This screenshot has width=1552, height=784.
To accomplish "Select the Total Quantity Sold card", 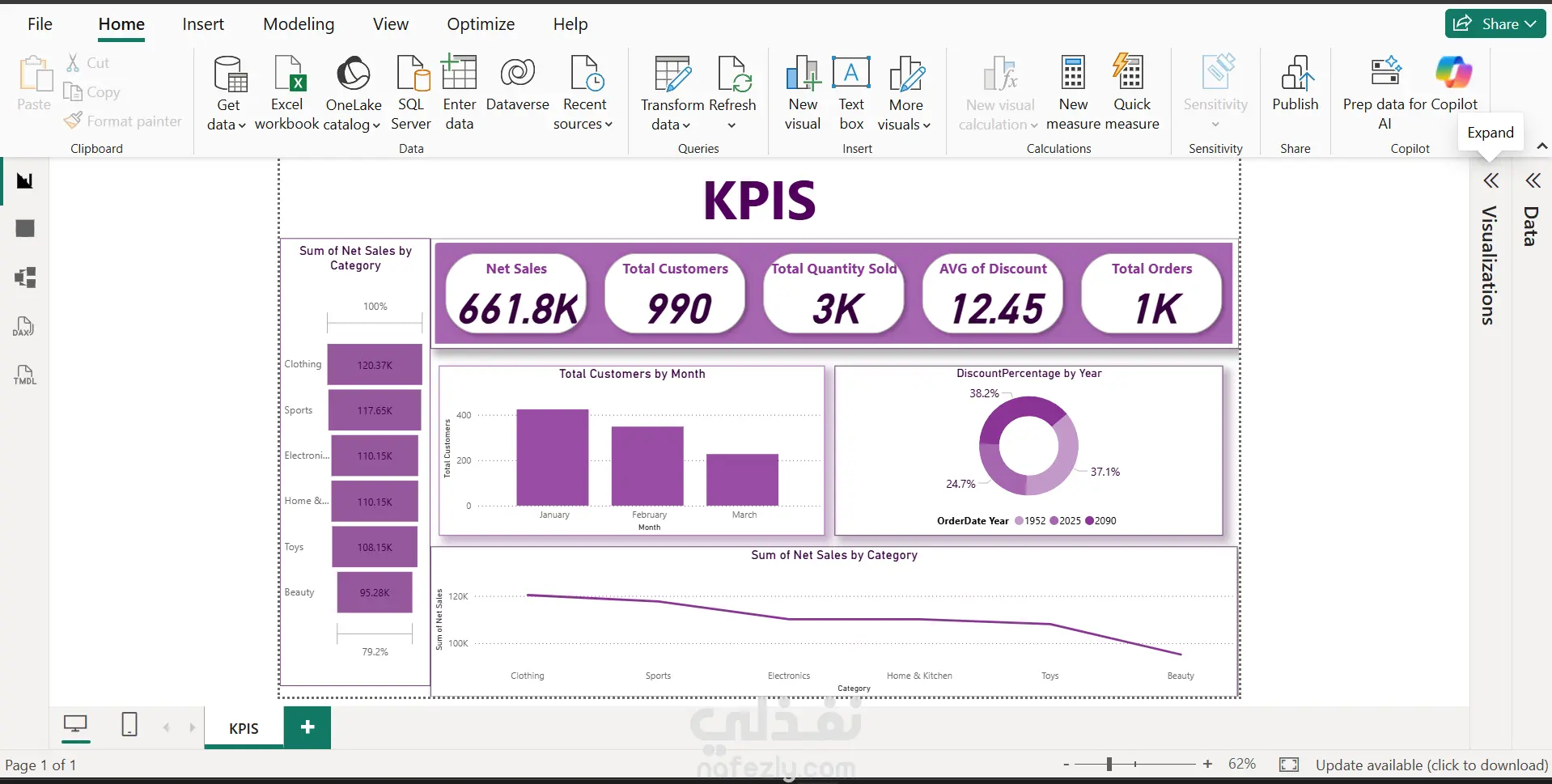I will point(833,293).
